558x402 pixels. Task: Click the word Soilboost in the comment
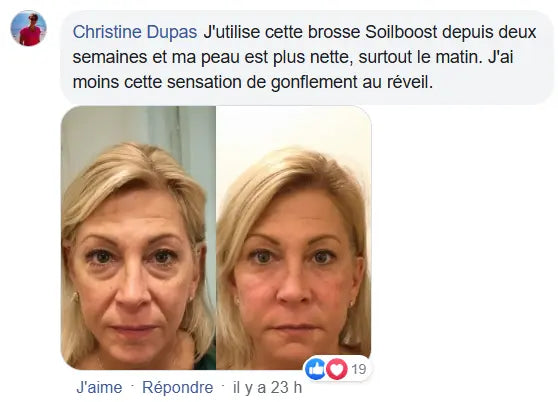tap(401, 32)
